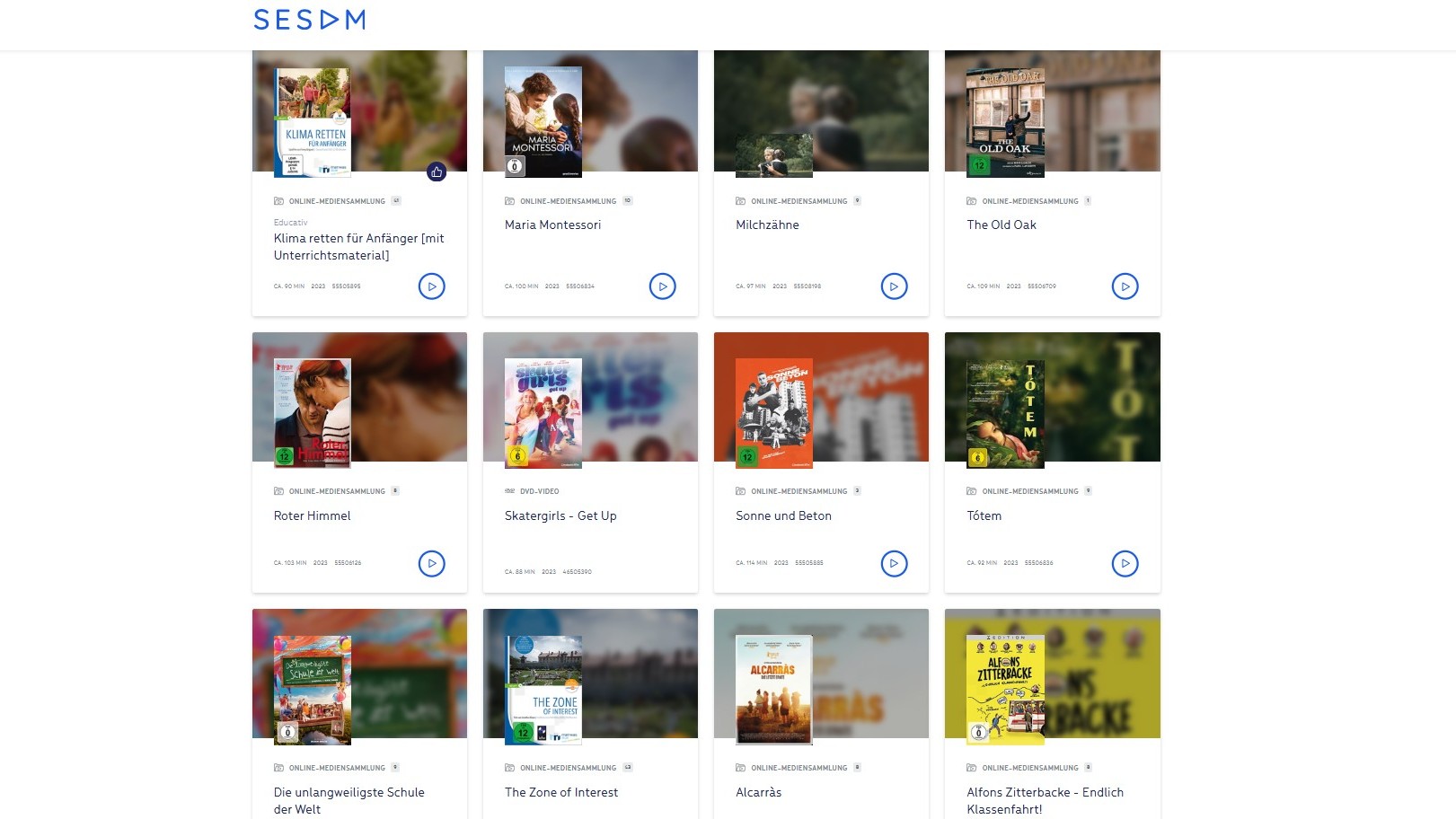Go to the SESAM home logo
This screenshot has height=819, width=1456.
coord(309,20)
